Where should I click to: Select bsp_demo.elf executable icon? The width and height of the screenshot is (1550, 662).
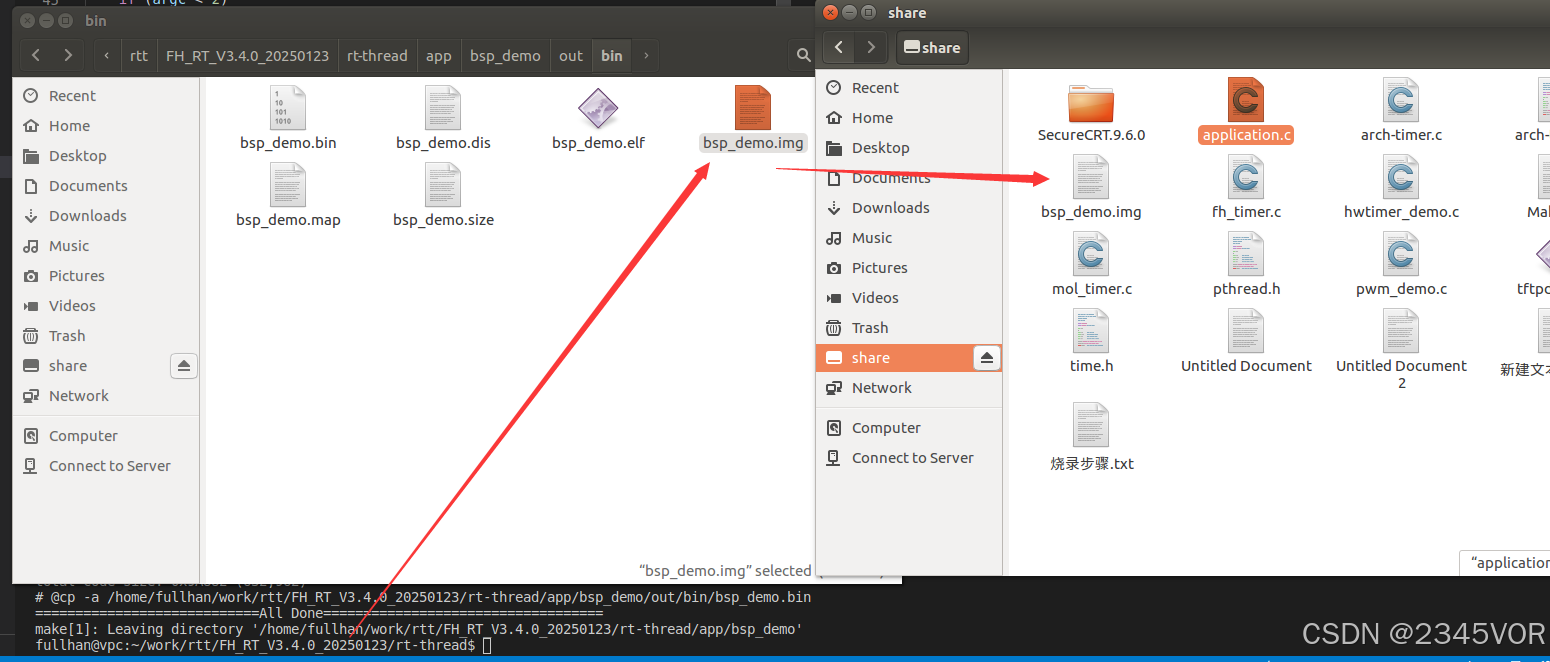598,107
